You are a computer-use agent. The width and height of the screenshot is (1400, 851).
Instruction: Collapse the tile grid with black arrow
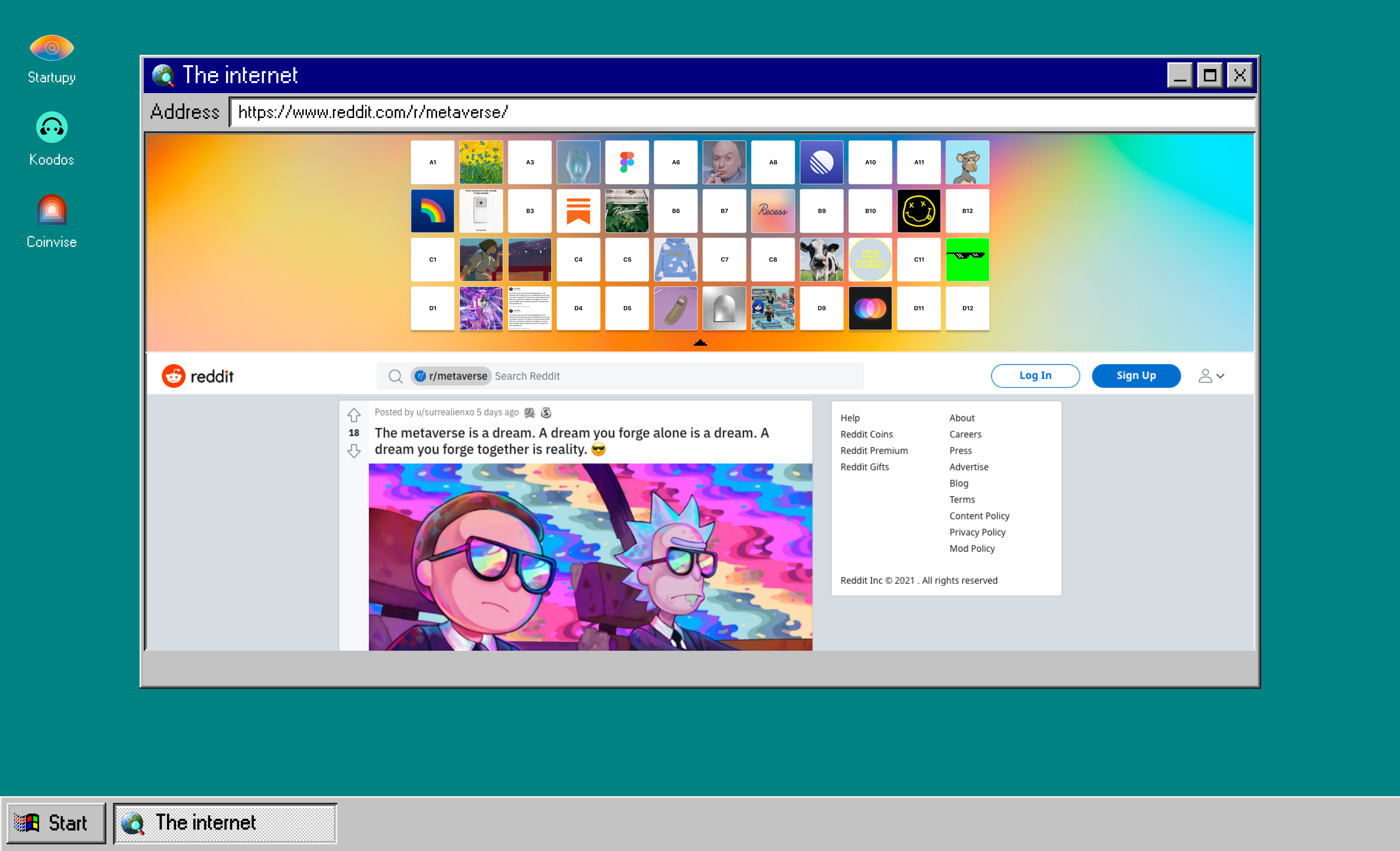(700, 342)
